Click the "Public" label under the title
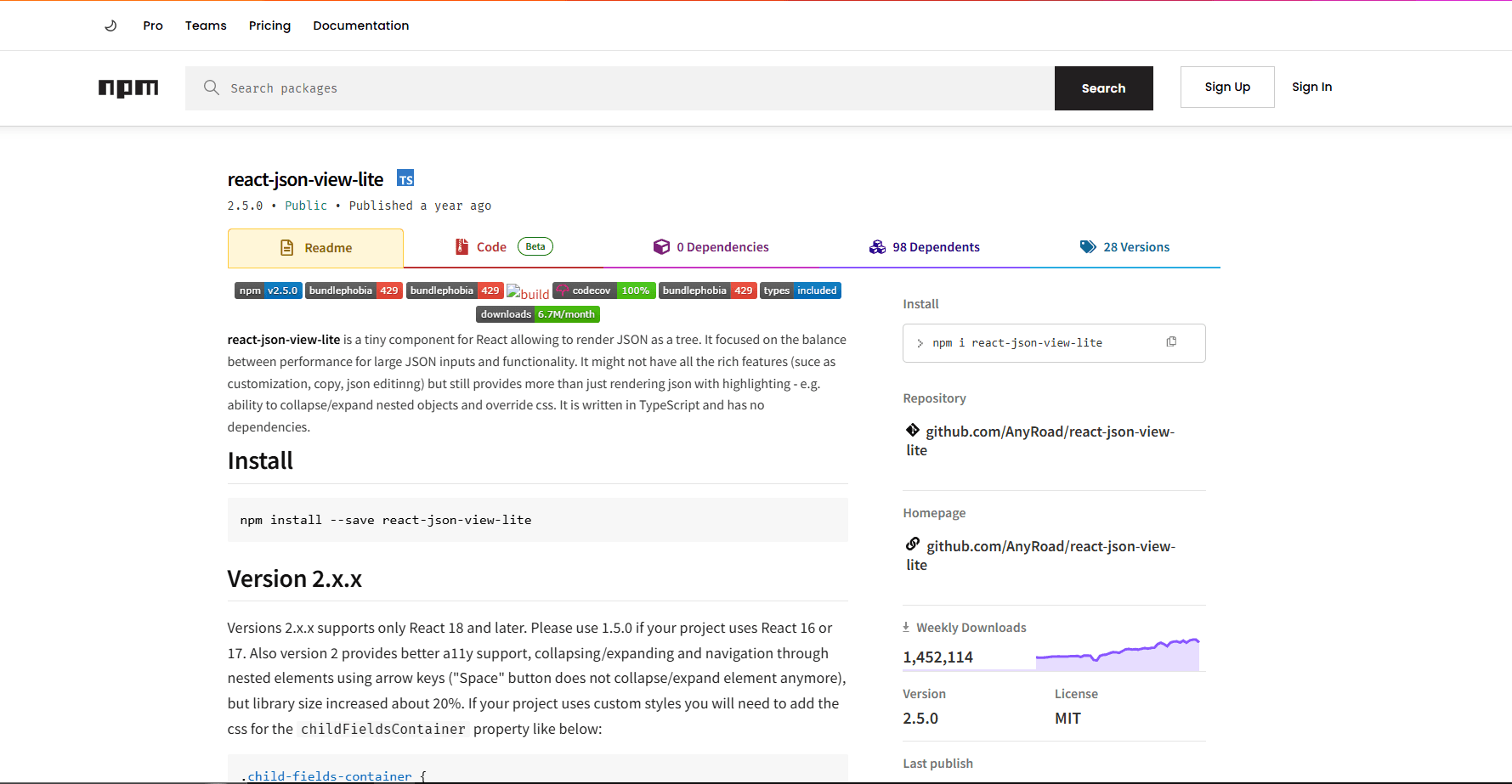The width and height of the screenshot is (1512, 784). pos(306,206)
